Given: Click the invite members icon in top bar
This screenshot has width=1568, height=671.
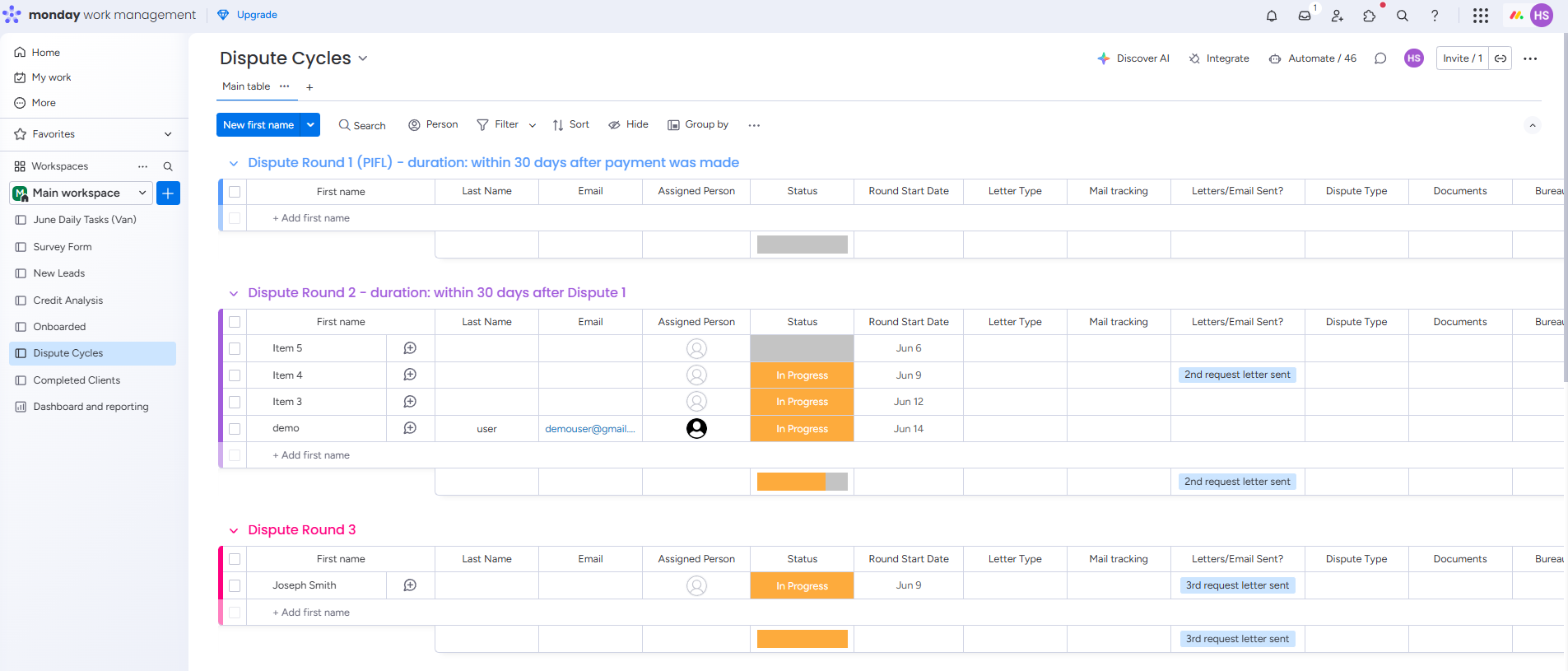Looking at the screenshot, I should (x=1337, y=16).
